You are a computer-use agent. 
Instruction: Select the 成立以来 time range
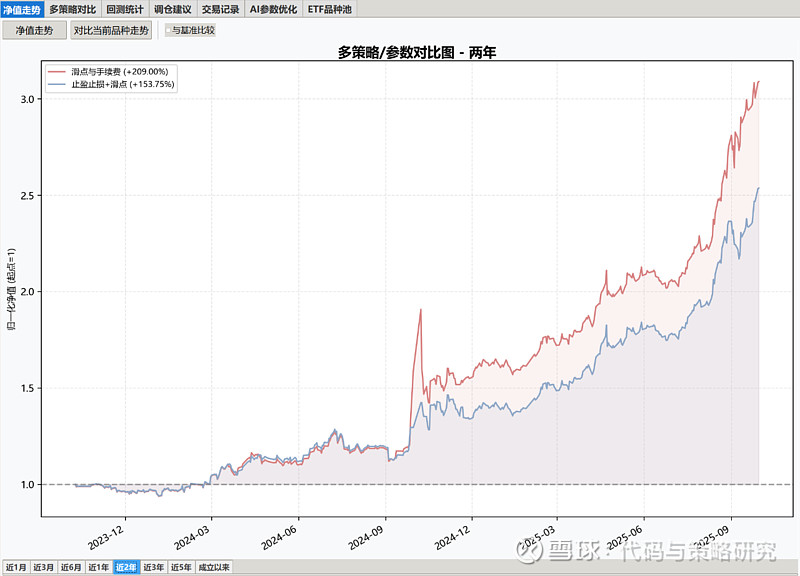(214, 567)
